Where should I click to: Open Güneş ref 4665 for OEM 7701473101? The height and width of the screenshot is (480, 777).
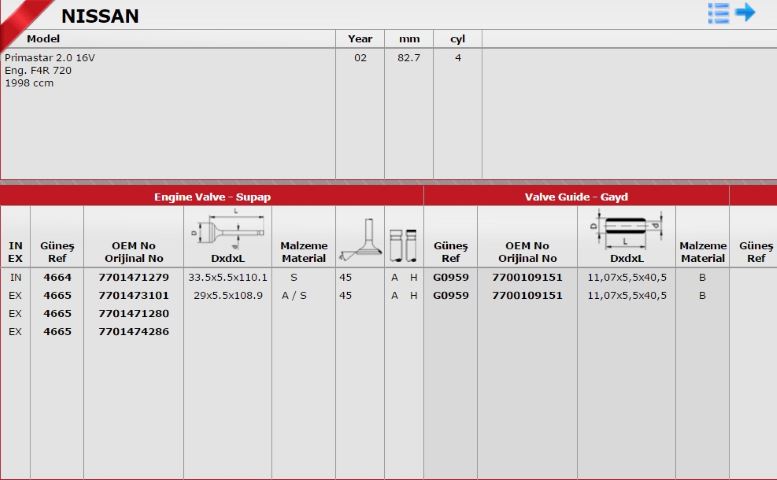pos(57,295)
